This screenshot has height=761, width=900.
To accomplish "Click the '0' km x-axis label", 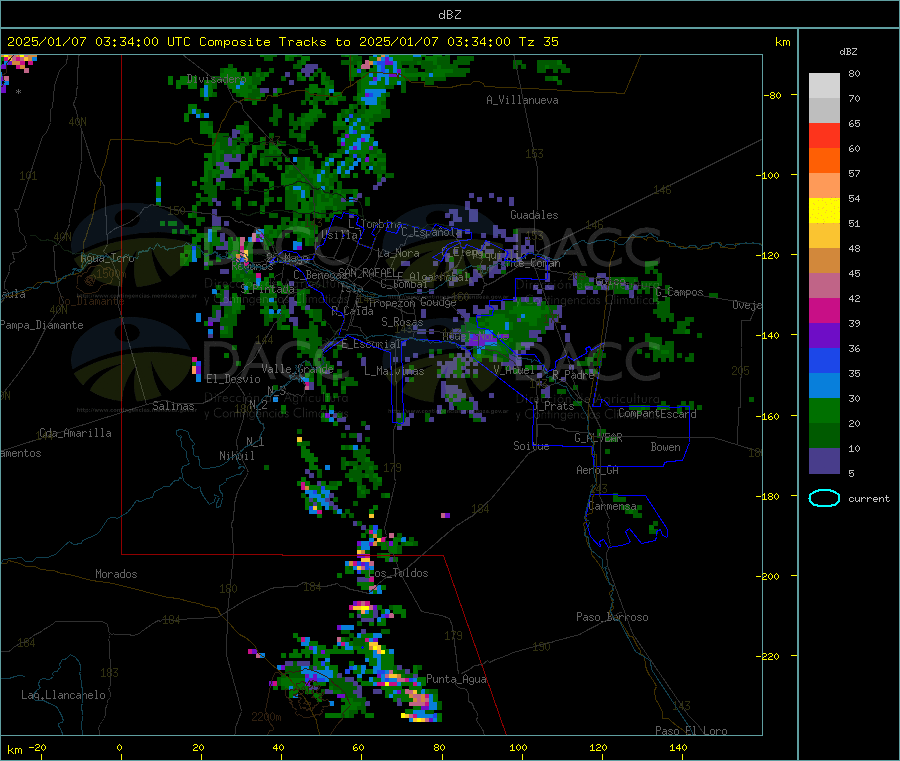I will [119, 747].
